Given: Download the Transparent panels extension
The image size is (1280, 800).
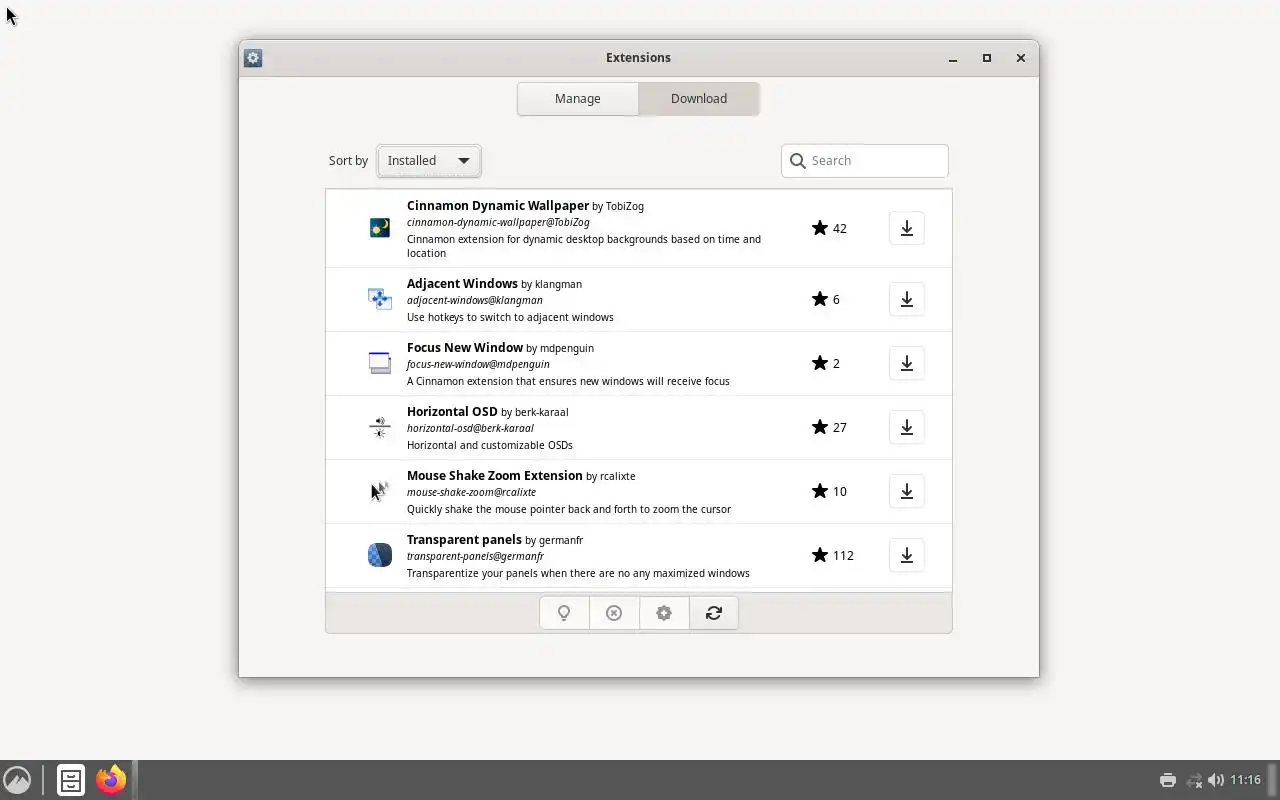Looking at the screenshot, I should pos(906,555).
